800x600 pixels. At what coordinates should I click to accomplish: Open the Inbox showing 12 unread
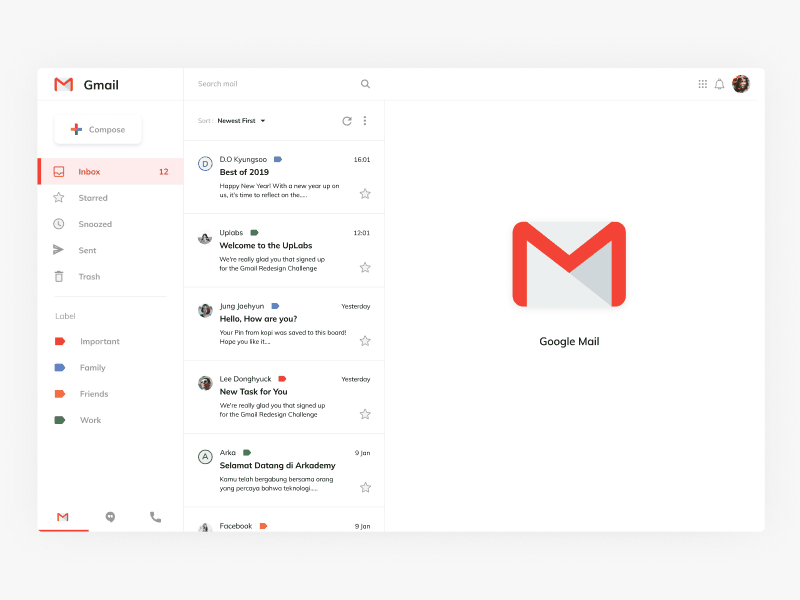[89, 171]
